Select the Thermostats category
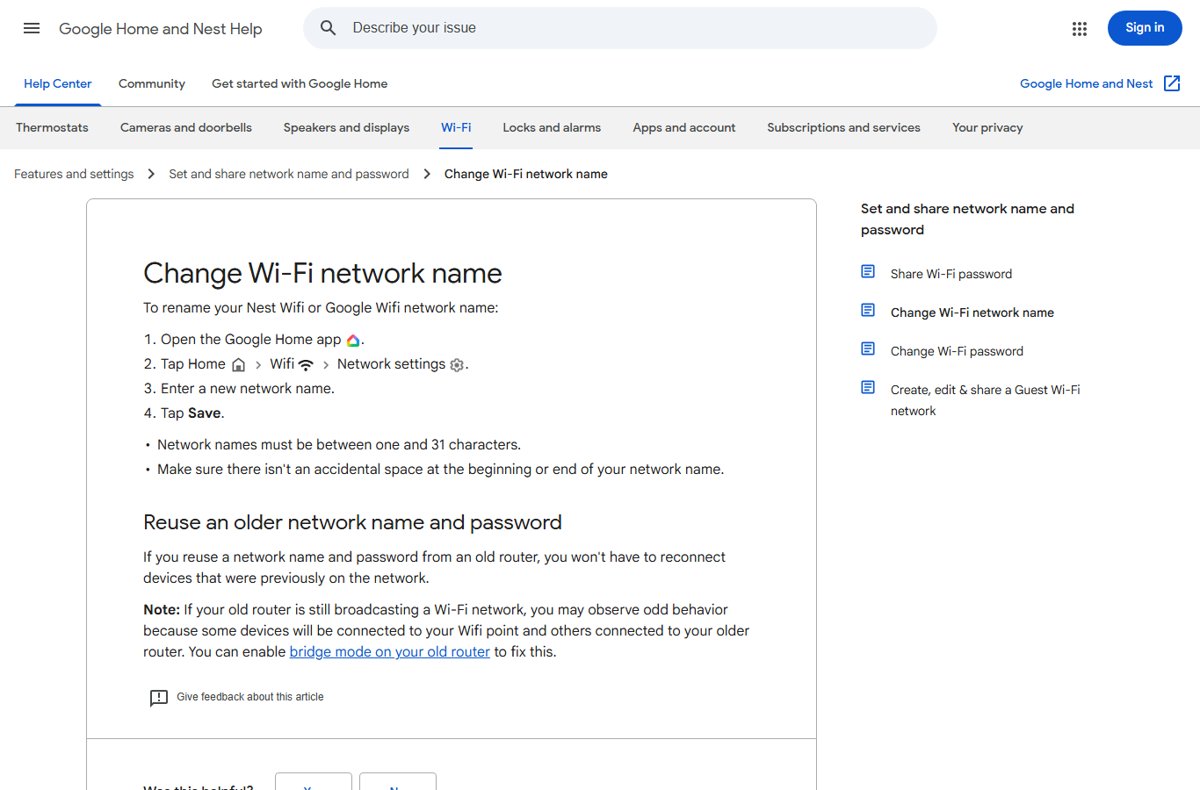This screenshot has height=790, width=1200. pos(52,128)
